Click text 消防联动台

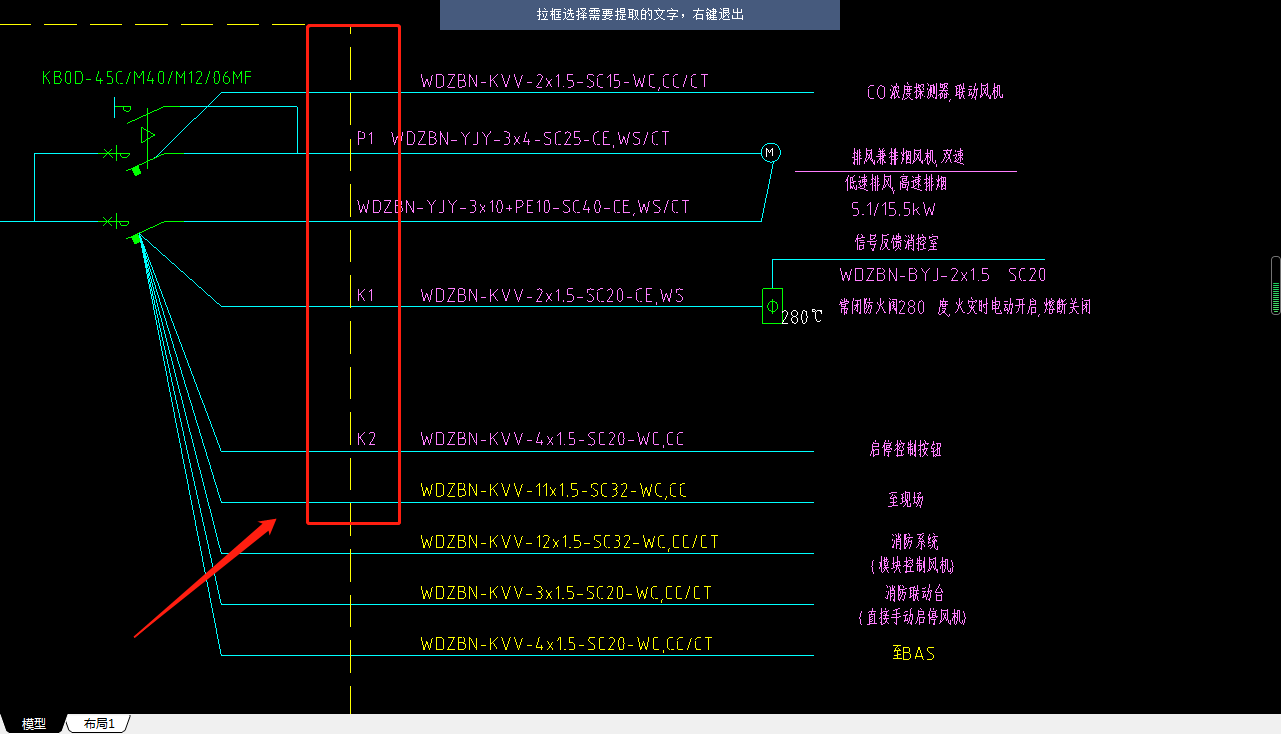click(x=914, y=593)
